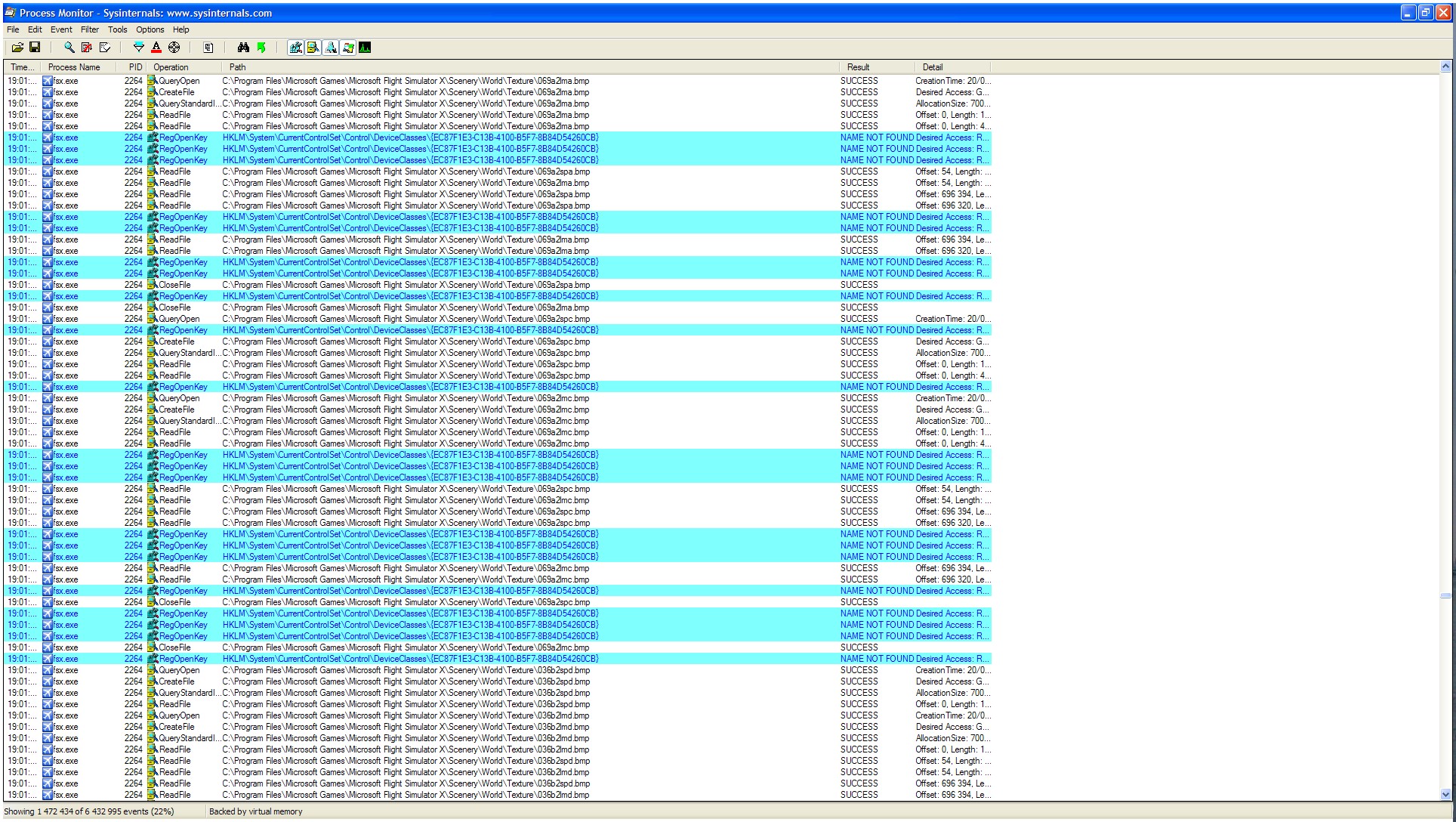The height and width of the screenshot is (822, 1456).
Task: Click the vertical scrollbar up arrow
Action: click(x=1445, y=67)
